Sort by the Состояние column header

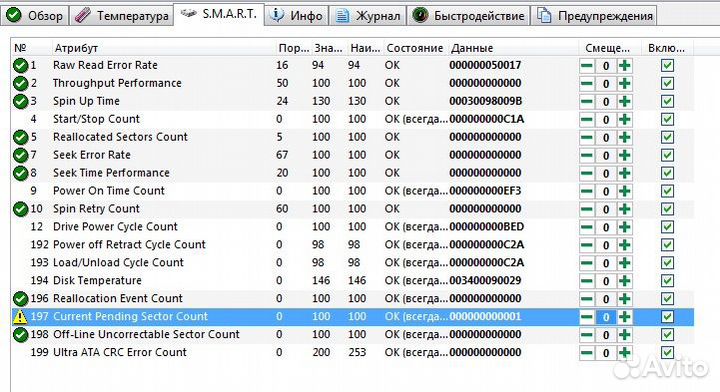pyautogui.click(x=415, y=48)
